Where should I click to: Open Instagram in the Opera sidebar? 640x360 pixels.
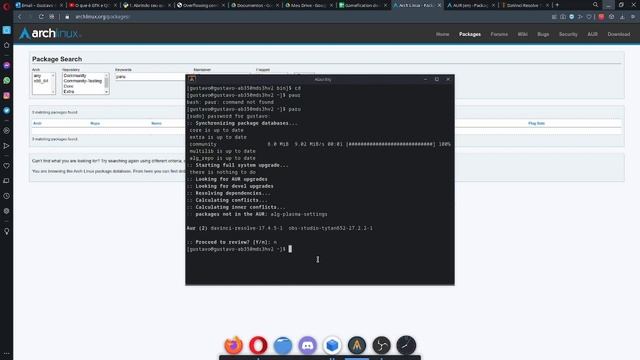click(x=7, y=96)
